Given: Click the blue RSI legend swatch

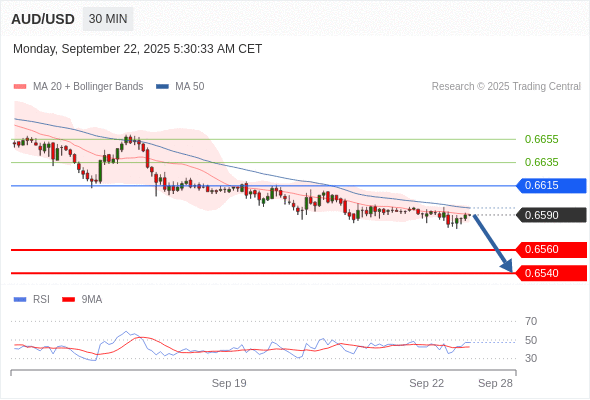Looking at the screenshot, I should pos(20,300).
